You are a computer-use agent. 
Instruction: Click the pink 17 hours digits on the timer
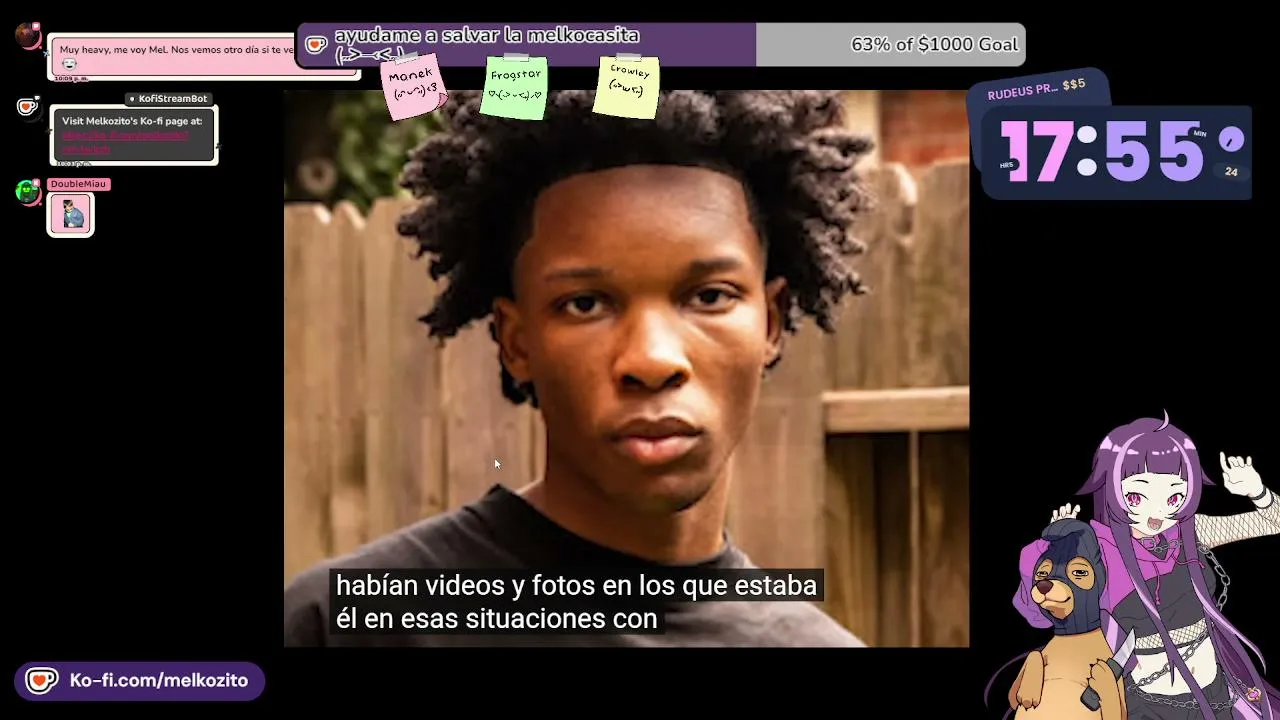coord(1037,151)
